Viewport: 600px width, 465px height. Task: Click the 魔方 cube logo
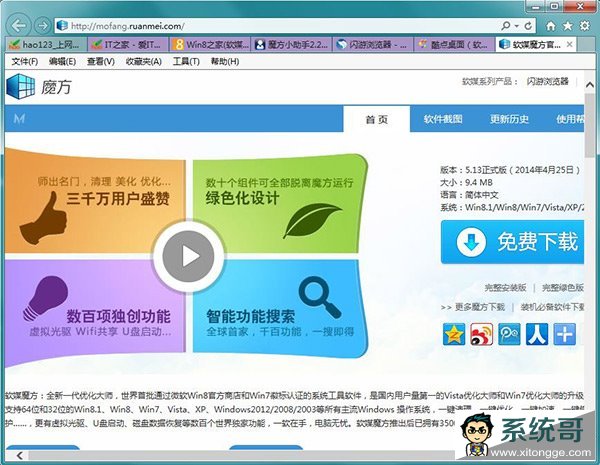21,86
